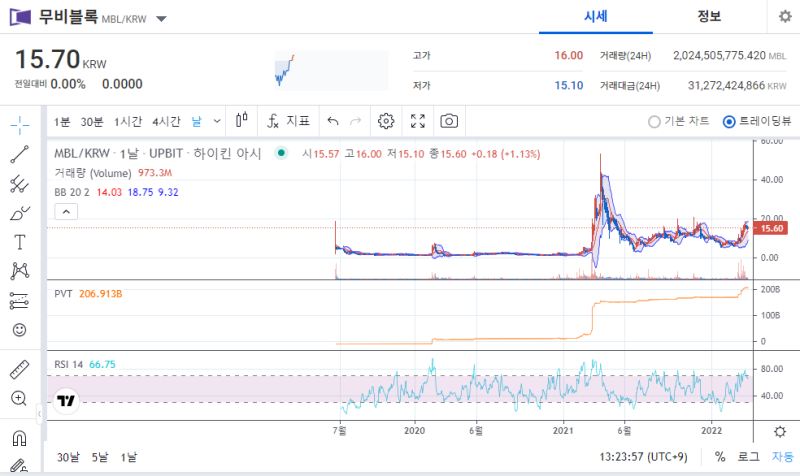Collapse the indicator legend with the chevron
Image resolution: width=800 pixels, height=476 pixels.
tap(66, 211)
